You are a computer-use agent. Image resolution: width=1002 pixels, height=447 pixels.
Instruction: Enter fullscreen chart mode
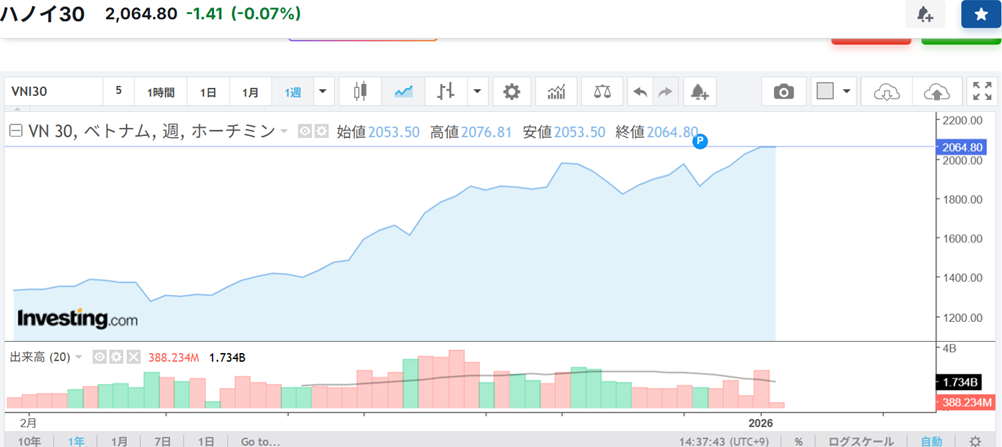point(982,92)
